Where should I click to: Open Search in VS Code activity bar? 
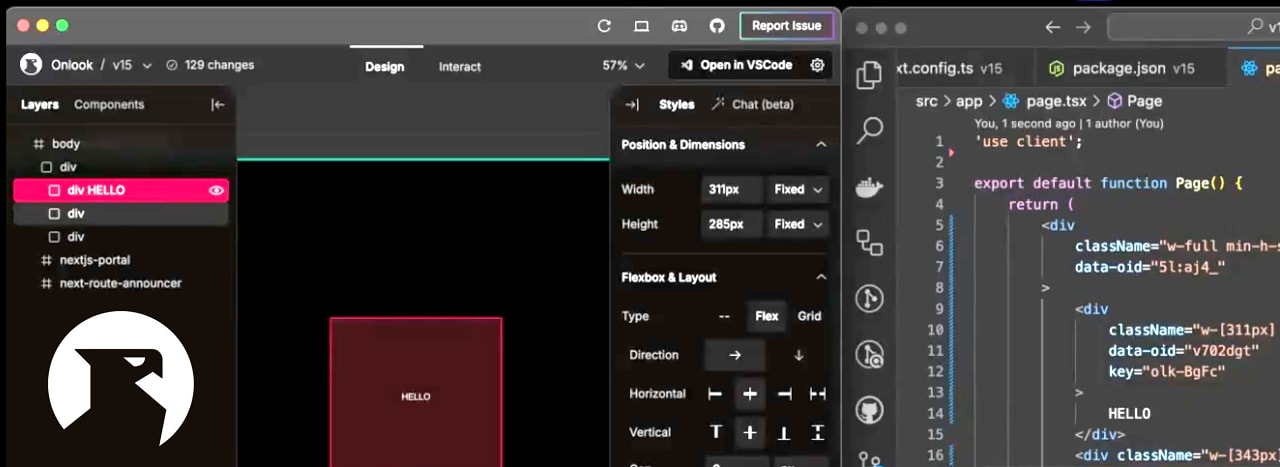870,129
